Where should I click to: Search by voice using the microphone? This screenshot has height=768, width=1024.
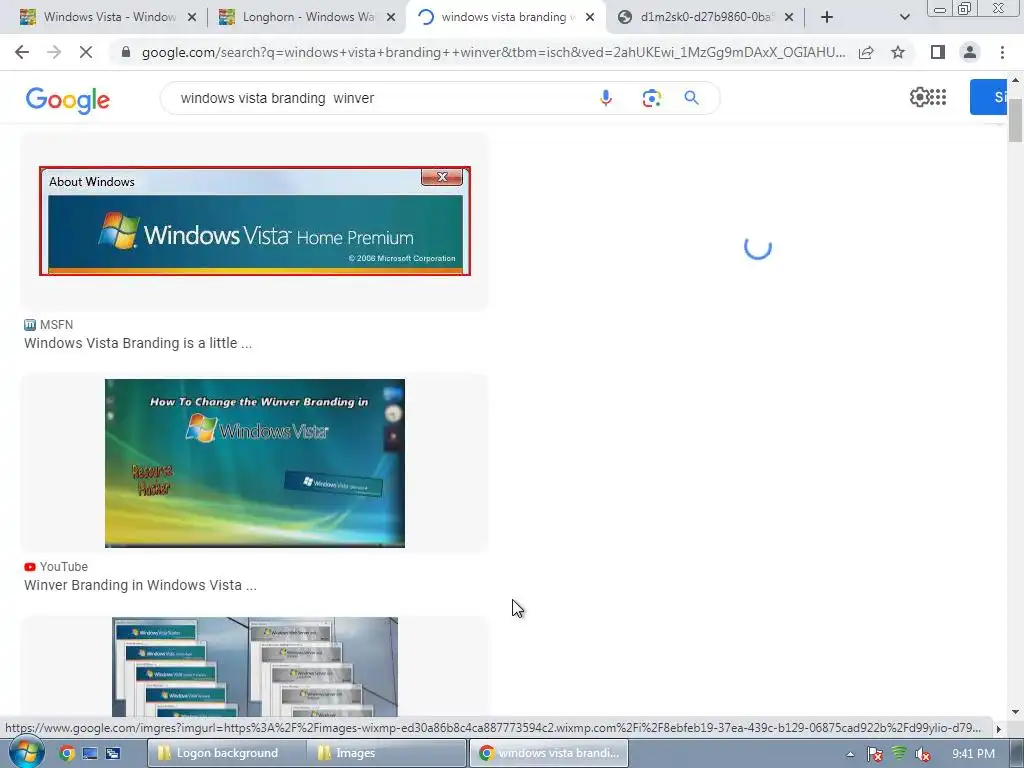click(605, 98)
